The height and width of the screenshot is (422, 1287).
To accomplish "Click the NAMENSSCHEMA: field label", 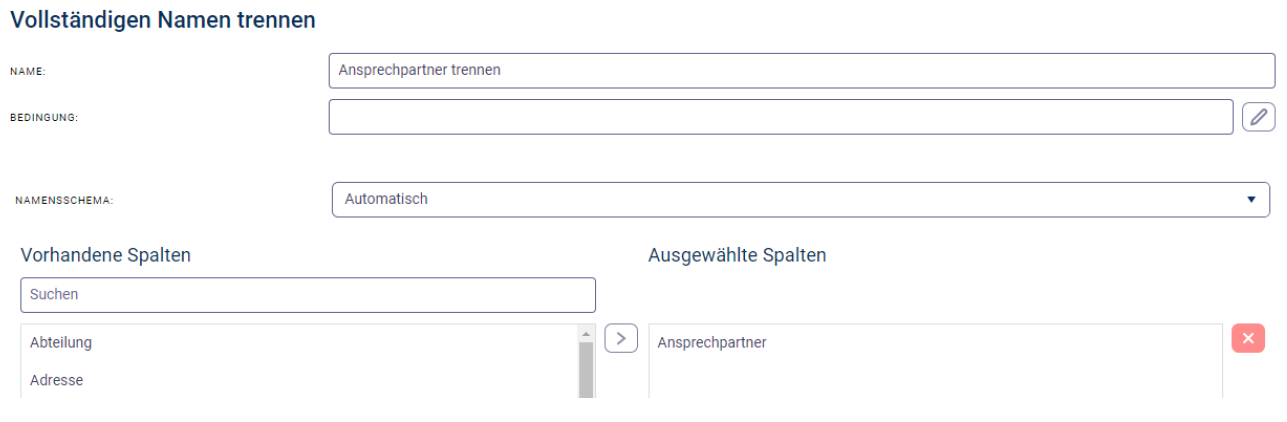I will click(64, 200).
